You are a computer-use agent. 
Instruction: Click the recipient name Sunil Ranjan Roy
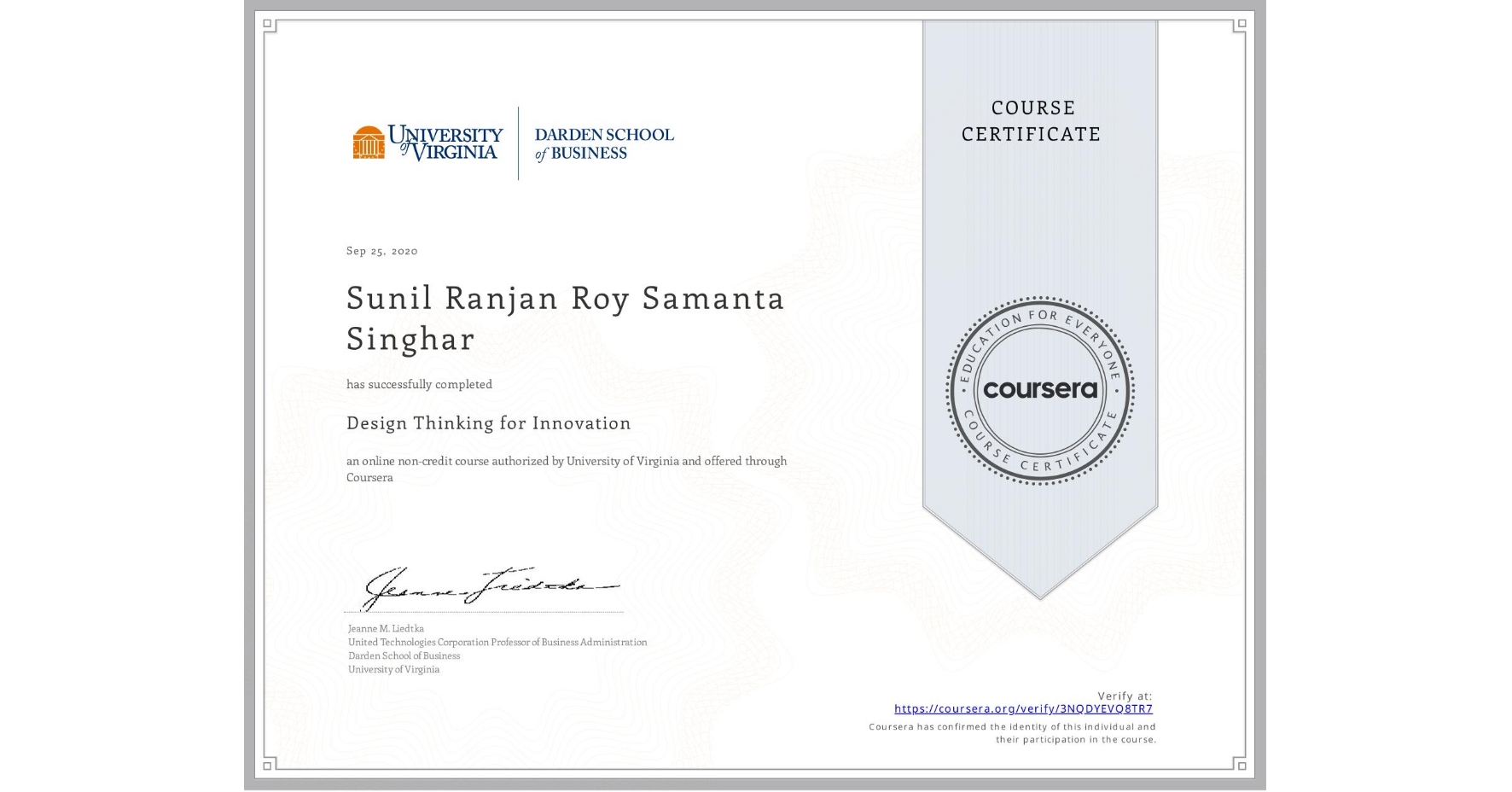coord(563,299)
